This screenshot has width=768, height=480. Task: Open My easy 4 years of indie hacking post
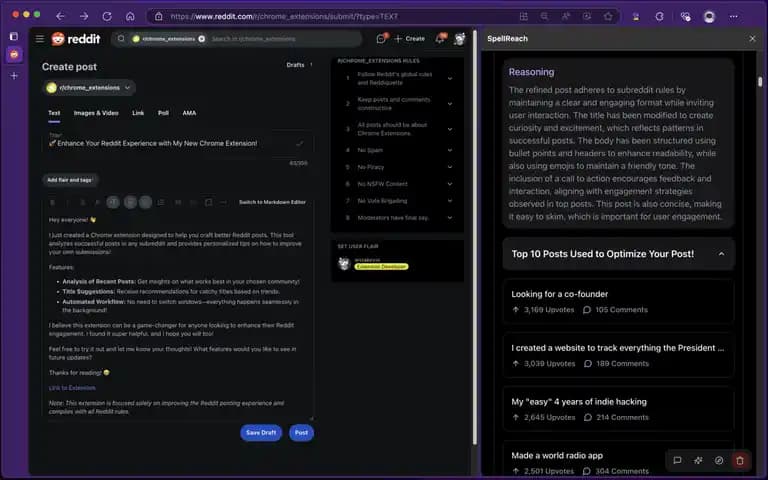pyautogui.click(x=619, y=409)
